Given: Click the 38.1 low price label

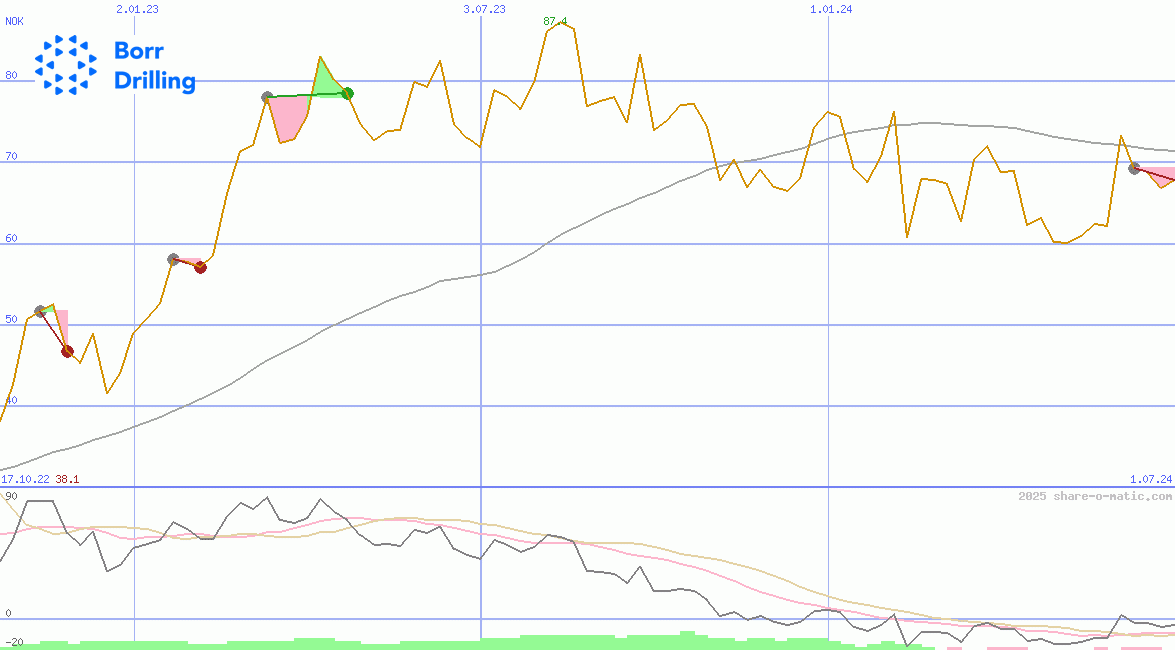Looking at the screenshot, I should coord(67,479).
